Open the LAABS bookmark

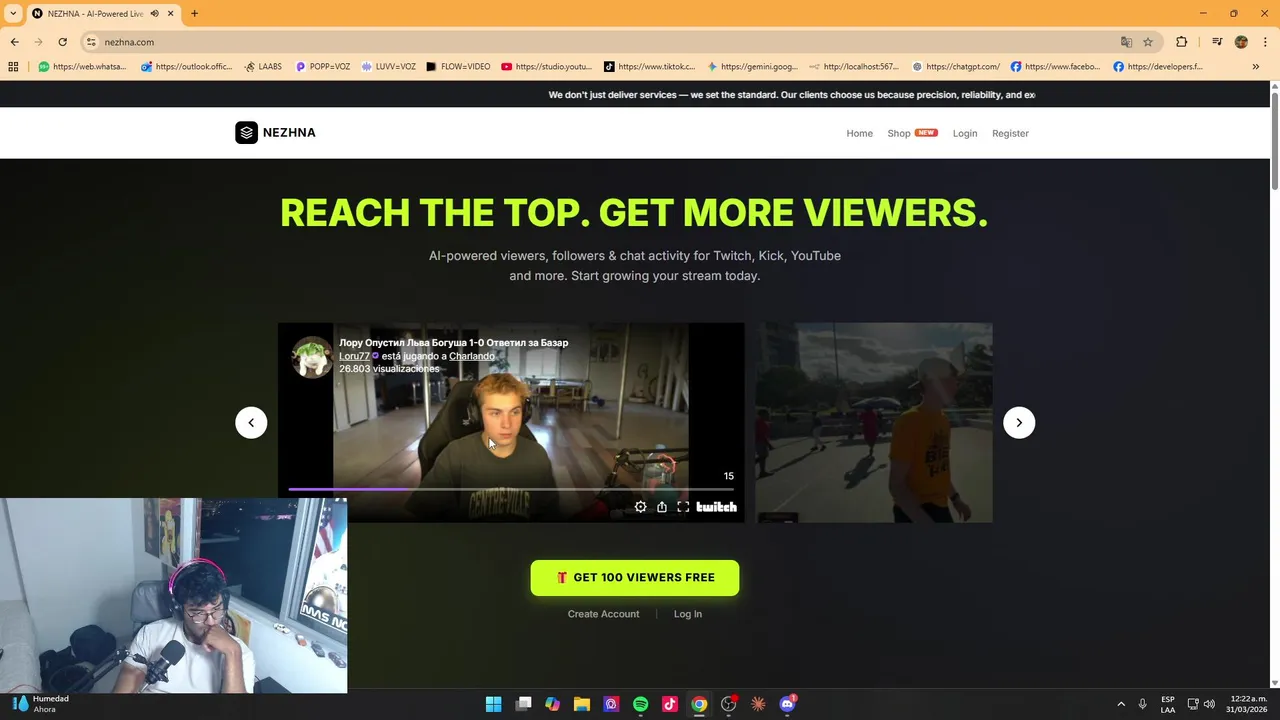[263, 67]
